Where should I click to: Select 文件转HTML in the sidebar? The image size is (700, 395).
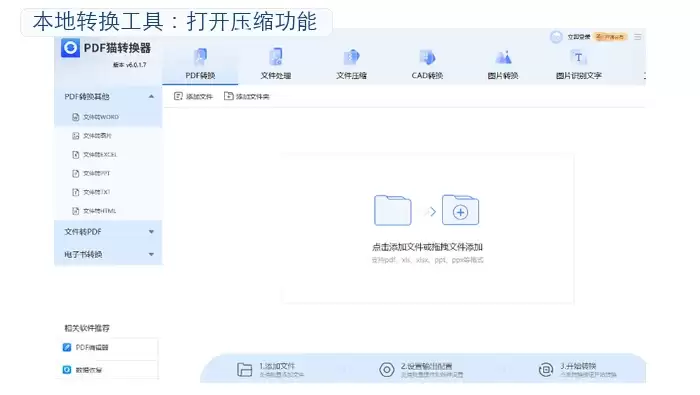(x=108, y=211)
